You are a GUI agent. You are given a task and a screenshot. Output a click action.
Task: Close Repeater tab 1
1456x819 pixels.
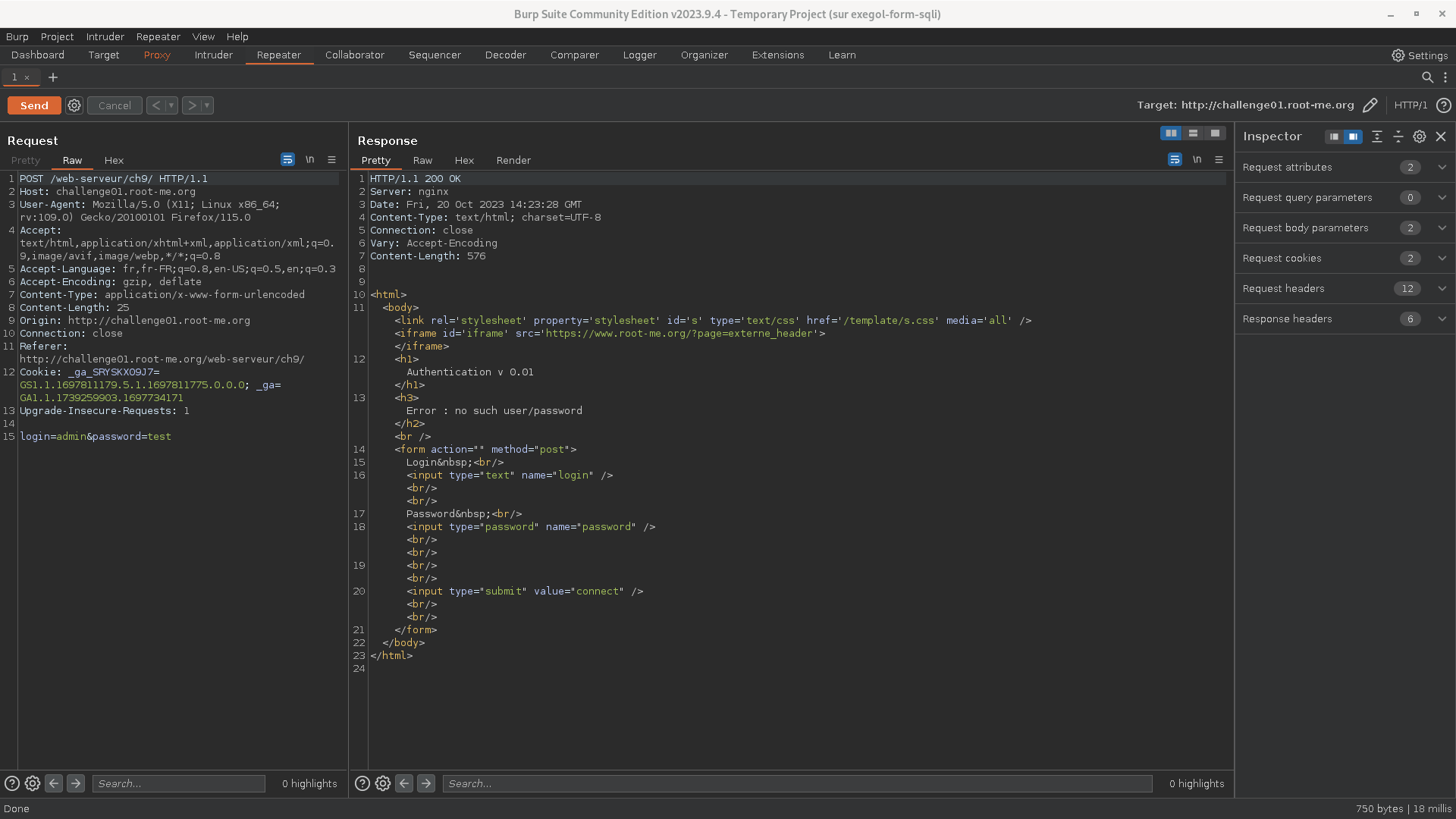(x=27, y=77)
